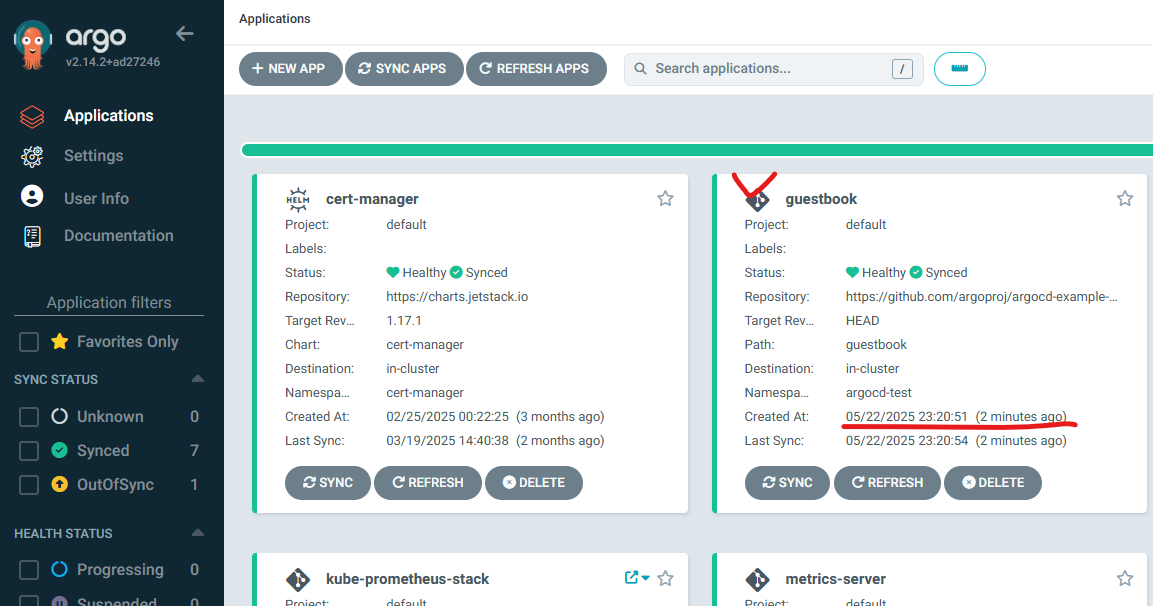The image size is (1153, 606).
Task: Star the metrics-server application
Action: point(1124,578)
